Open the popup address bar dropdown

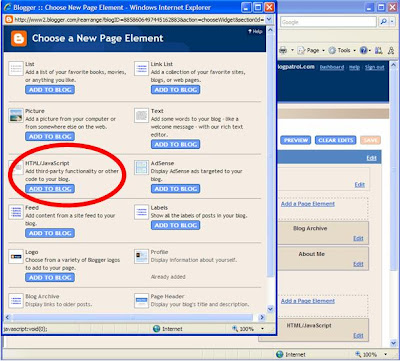click(269, 20)
